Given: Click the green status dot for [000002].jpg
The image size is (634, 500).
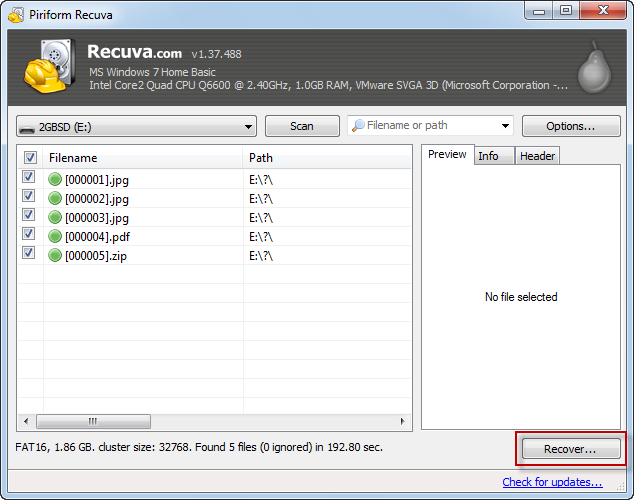Looking at the screenshot, I should click(55, 198).
